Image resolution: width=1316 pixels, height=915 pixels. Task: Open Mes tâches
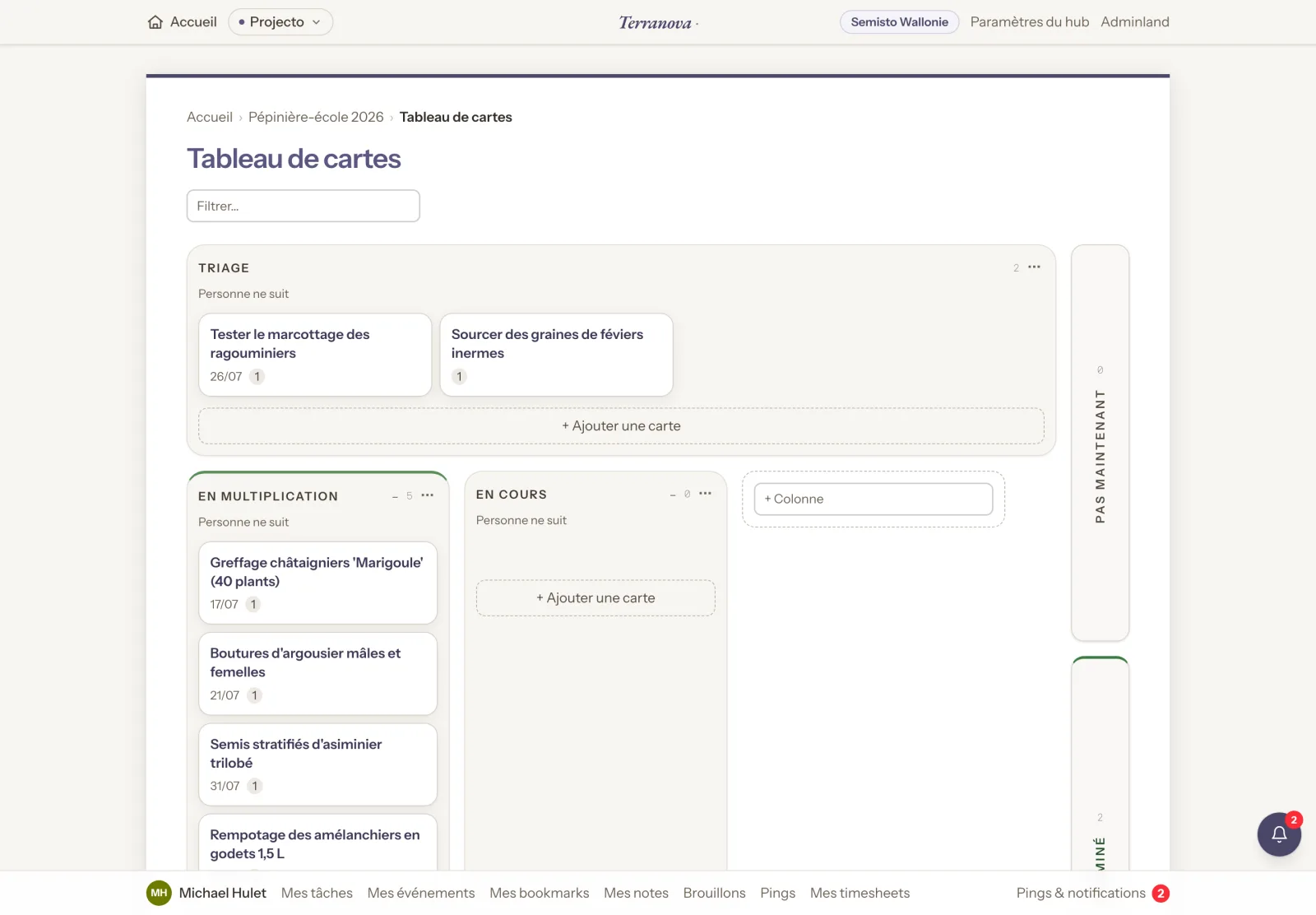317,893
